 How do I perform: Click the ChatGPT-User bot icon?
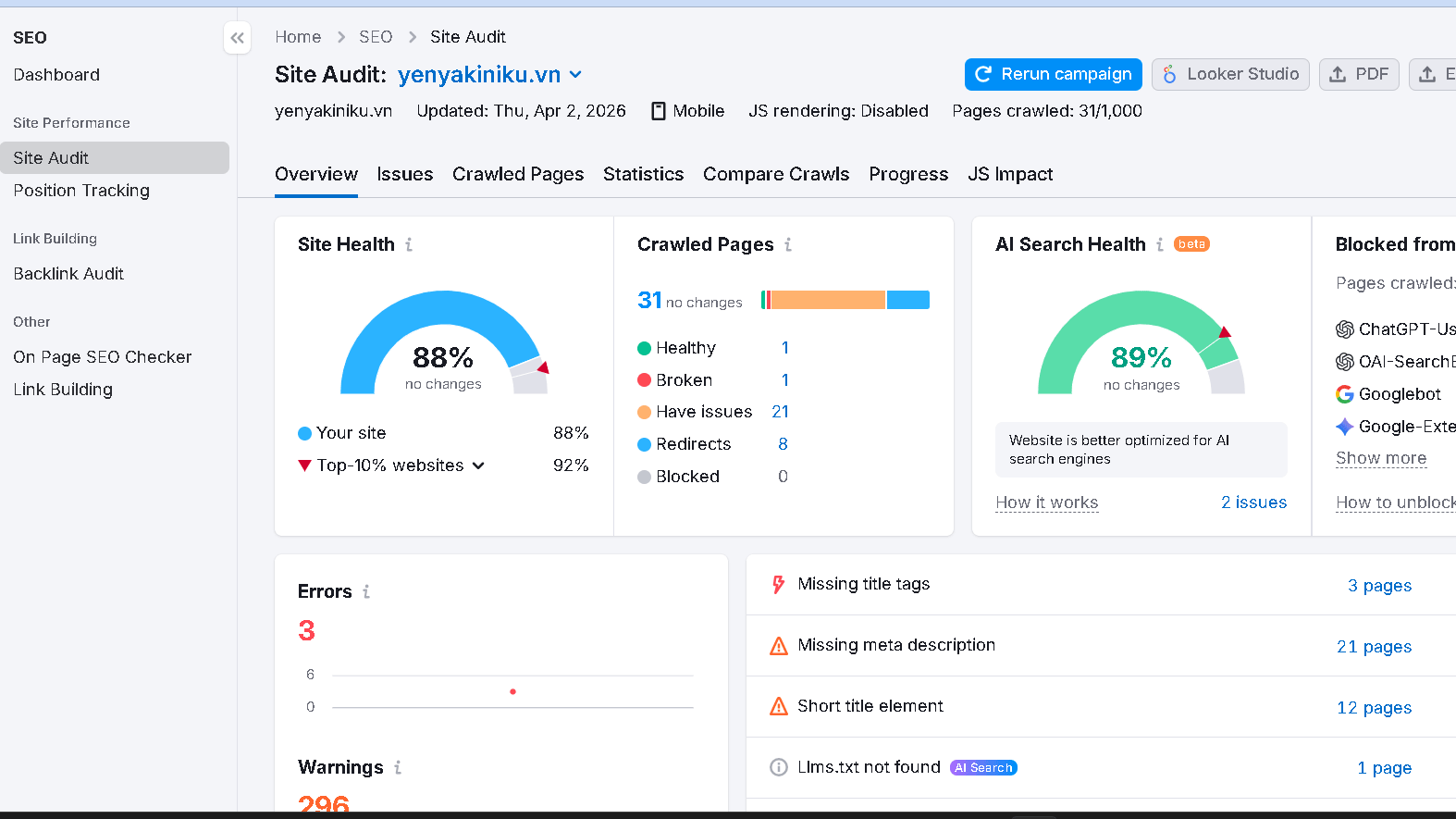tap(1345, 329)
